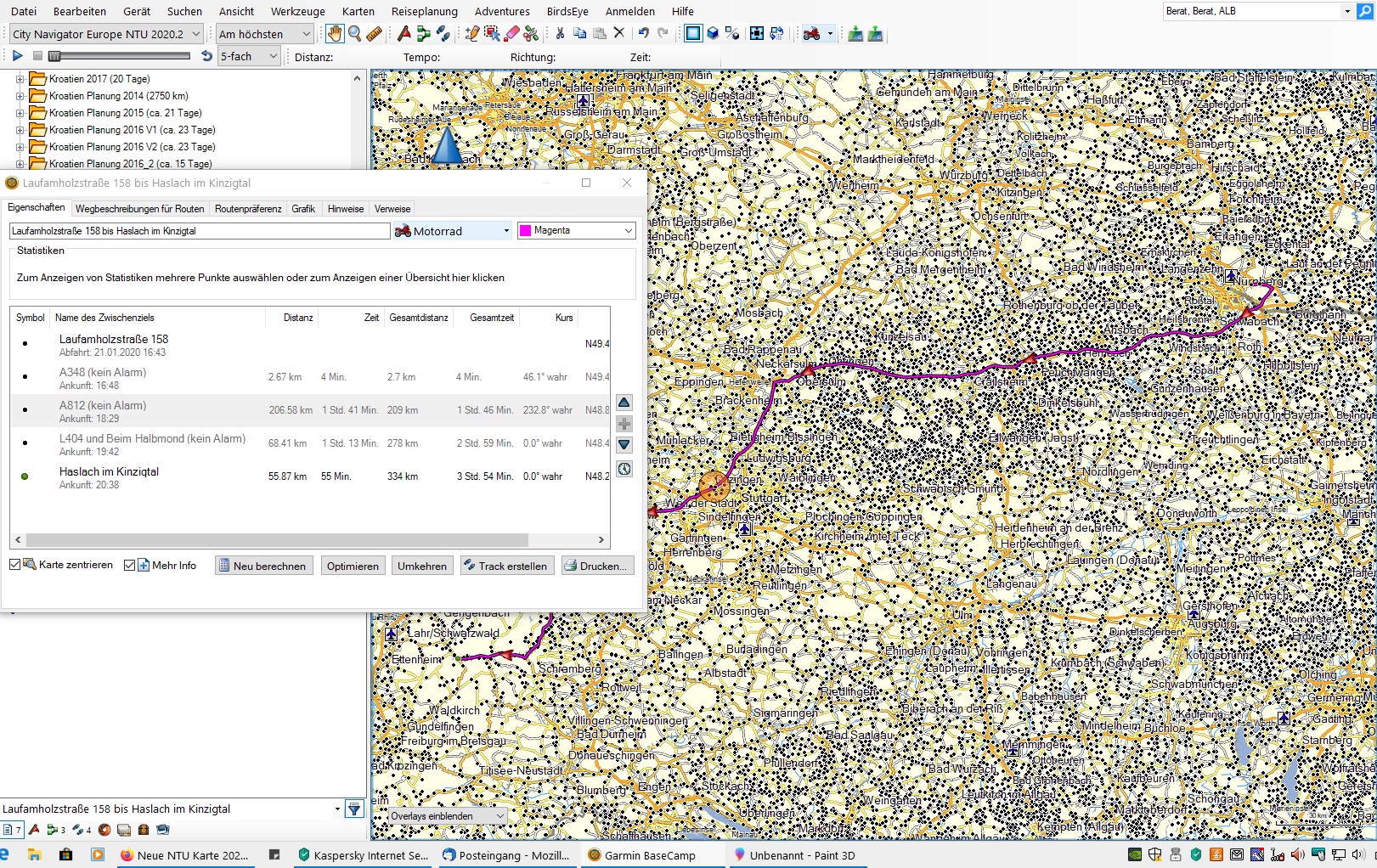Click the route name input field
The height and width of the screenshot is (868, 1377).
(200, 231)
